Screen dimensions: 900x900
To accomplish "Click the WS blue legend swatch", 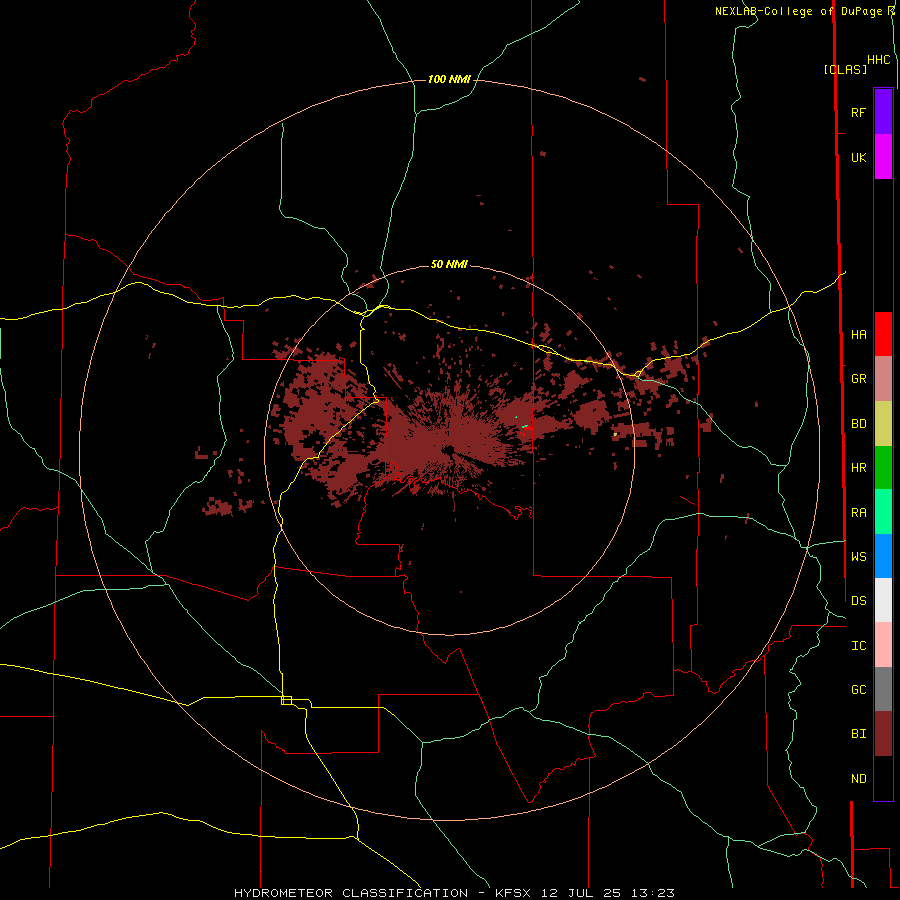I will (883, 556).
